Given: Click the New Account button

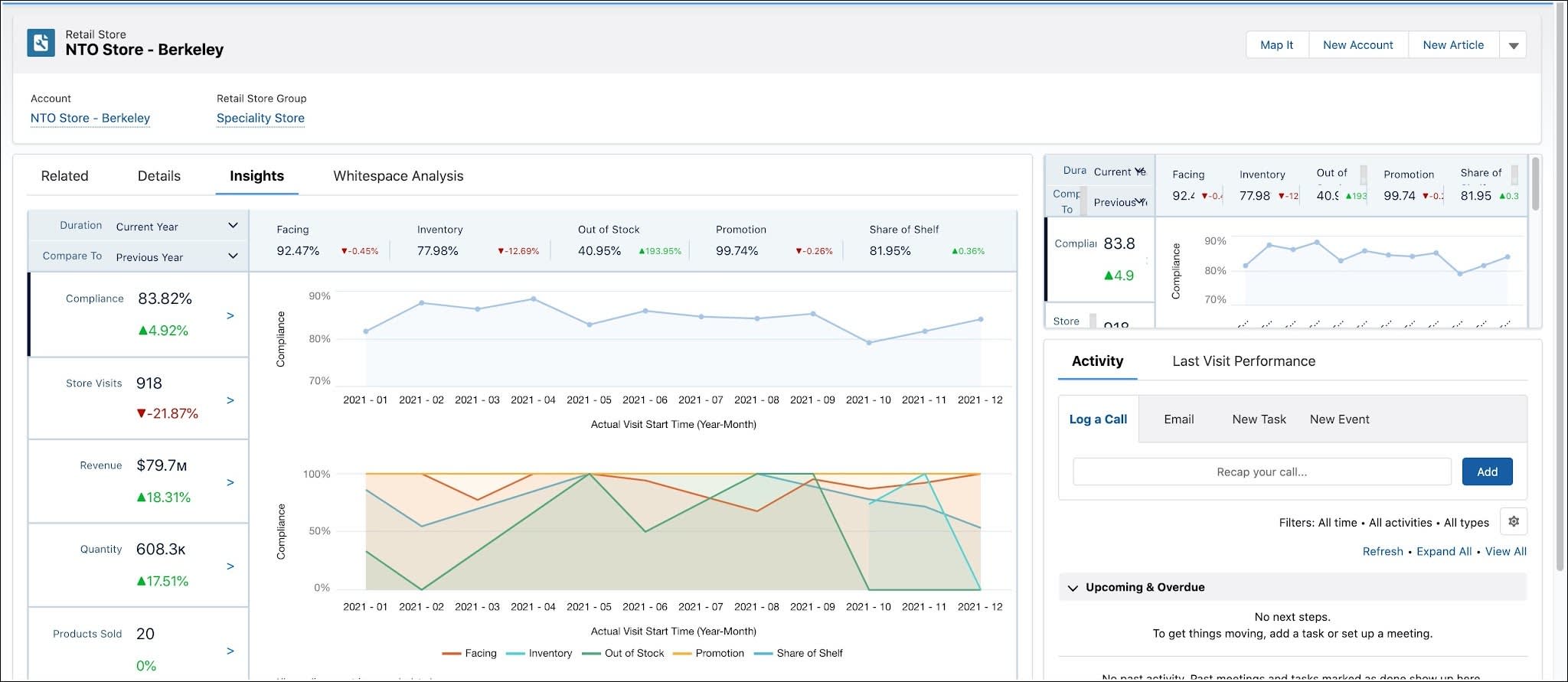Looking at the screenshot, I should pyautogui.click(x=1358, y=45).
